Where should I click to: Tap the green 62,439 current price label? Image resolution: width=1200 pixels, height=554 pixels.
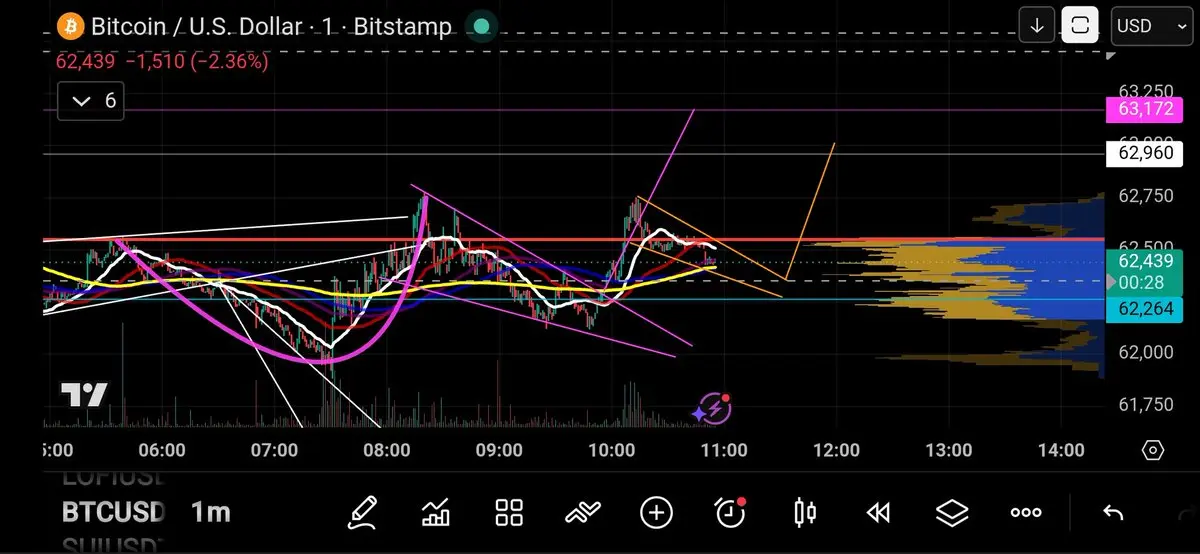click(x=1145, y=271)
